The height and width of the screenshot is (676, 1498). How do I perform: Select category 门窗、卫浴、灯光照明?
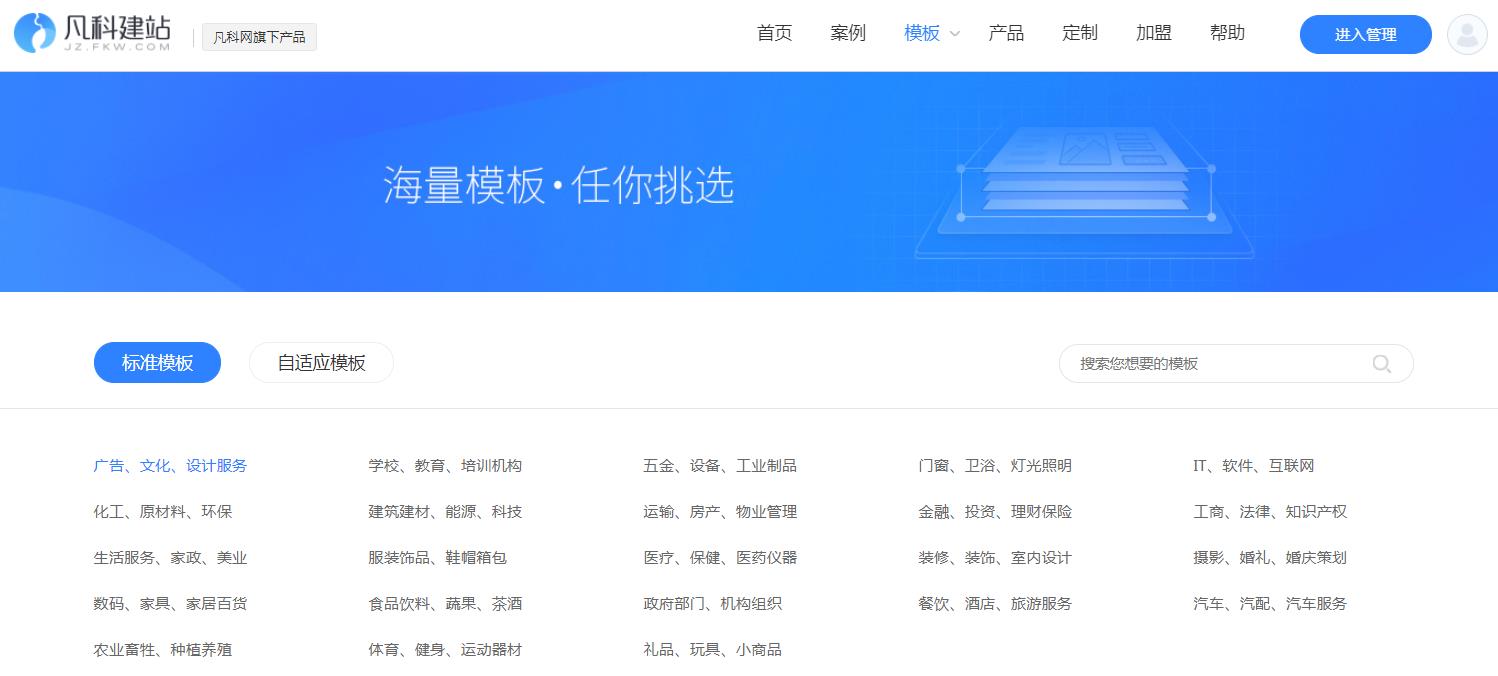point(995,466)
